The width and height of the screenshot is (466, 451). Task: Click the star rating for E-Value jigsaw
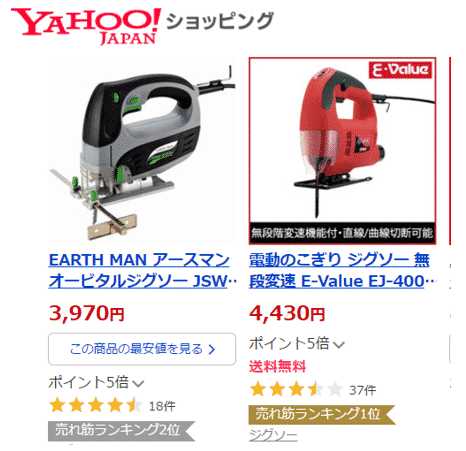tap(296, 390)
